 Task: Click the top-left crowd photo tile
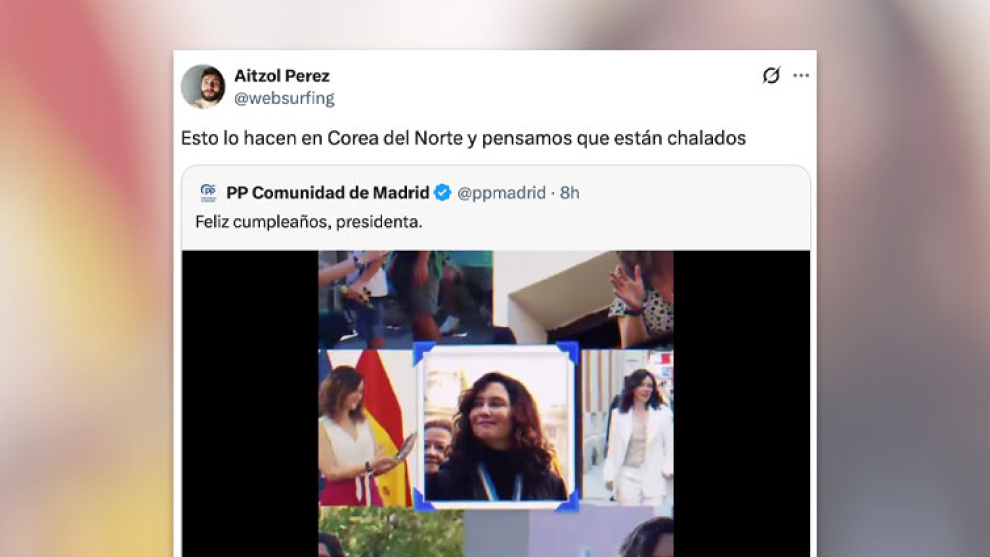click(x=405, y=298)
